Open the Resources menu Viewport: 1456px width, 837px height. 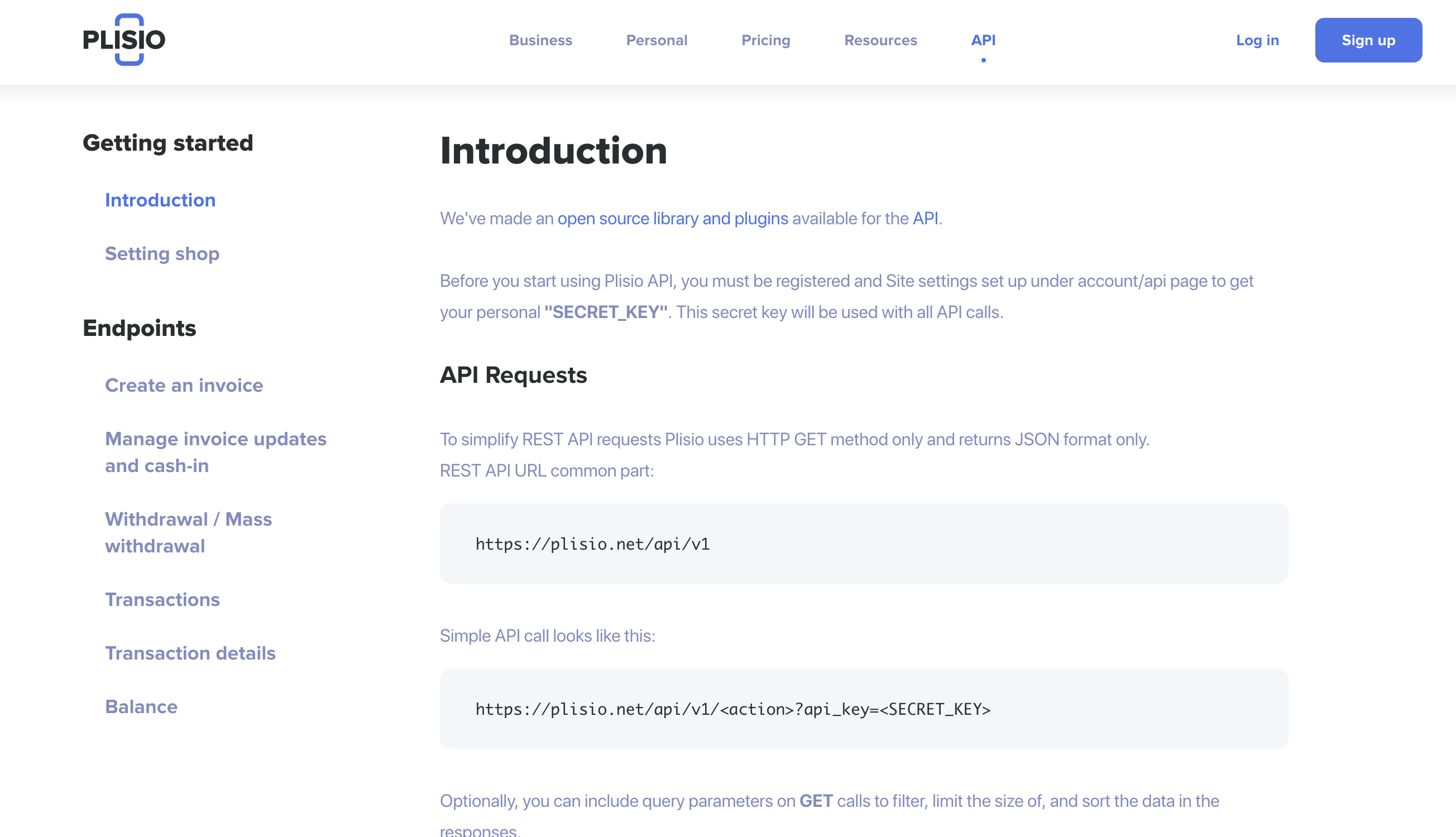tap(881, 40)
